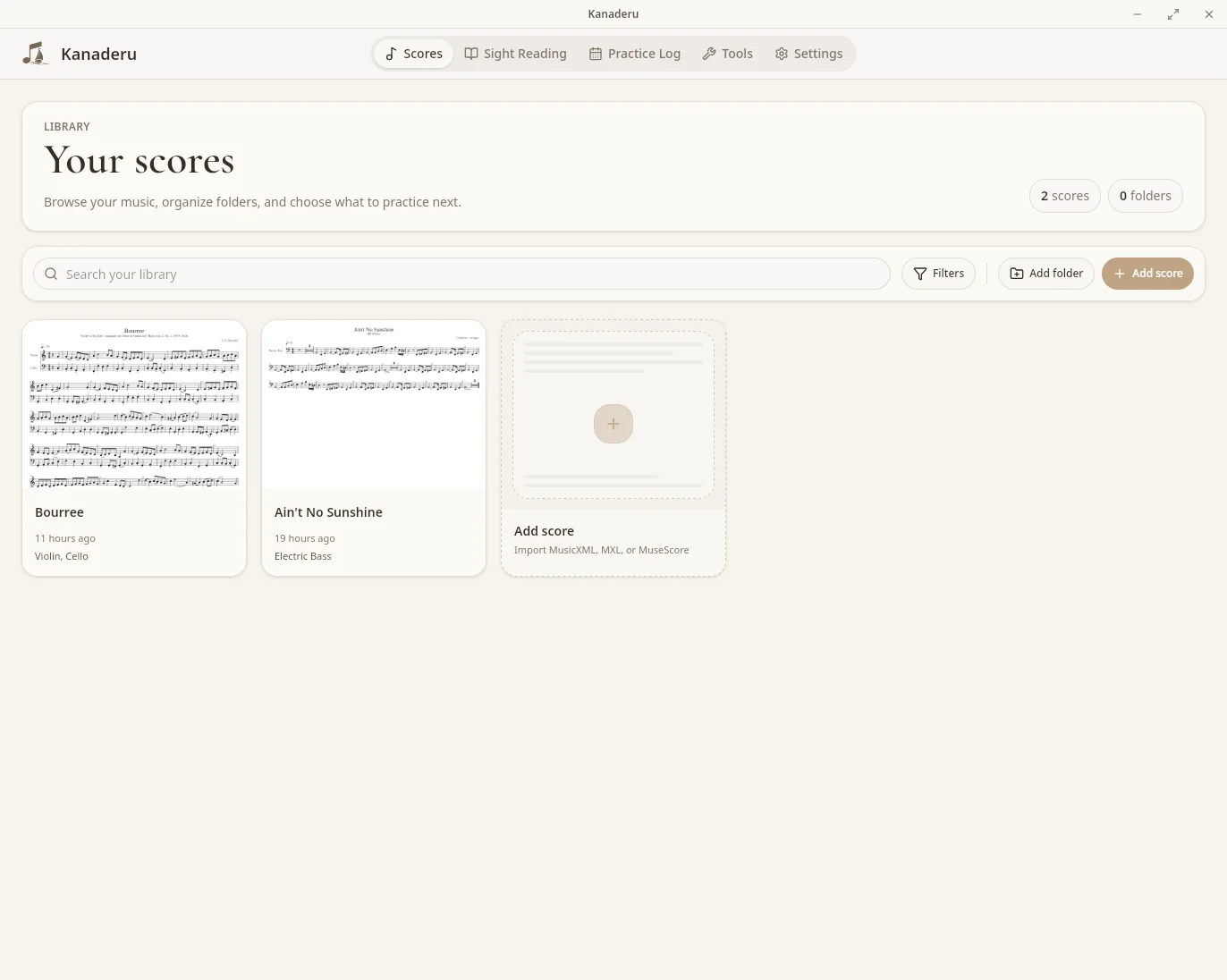Screen dimensions: 1227x980
Task: Open the Bourree score thumbnail
Action: (134, 405)
